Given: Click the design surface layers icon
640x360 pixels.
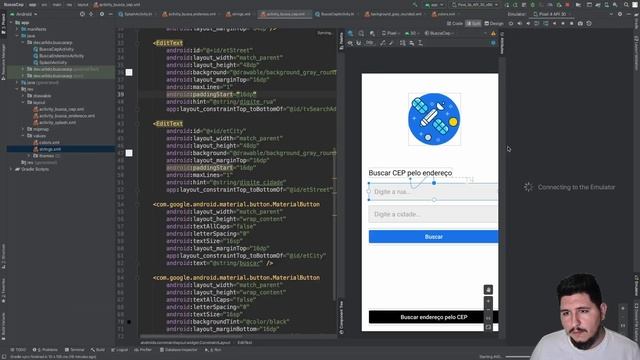Looking at the screenshot, I should pyautogui.click(x=351, y=33).
